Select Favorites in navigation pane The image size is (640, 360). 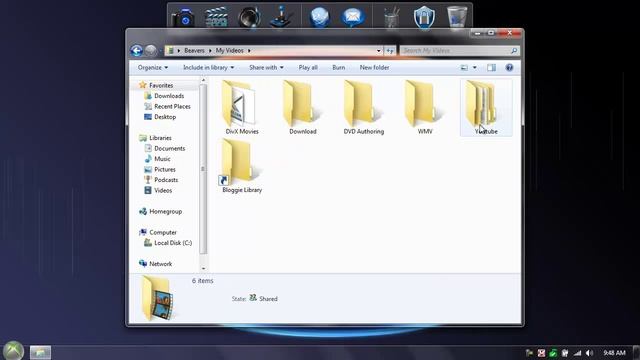pos(161,85)
